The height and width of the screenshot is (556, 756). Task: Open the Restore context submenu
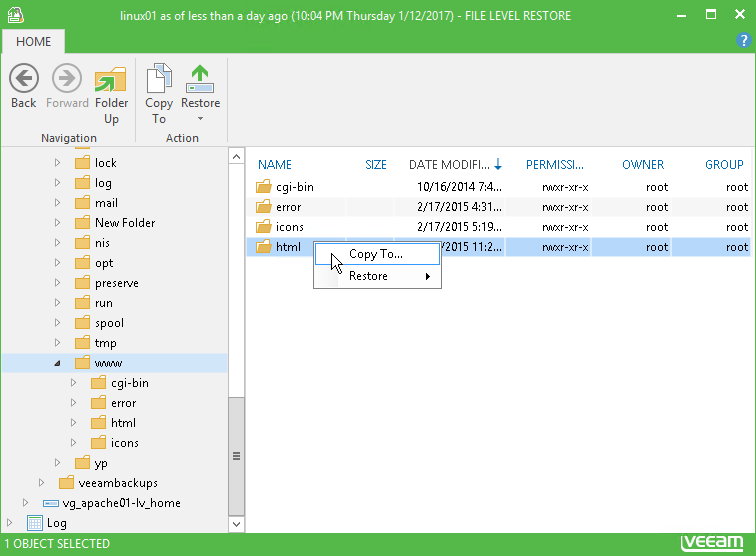[x=377, y=276]
